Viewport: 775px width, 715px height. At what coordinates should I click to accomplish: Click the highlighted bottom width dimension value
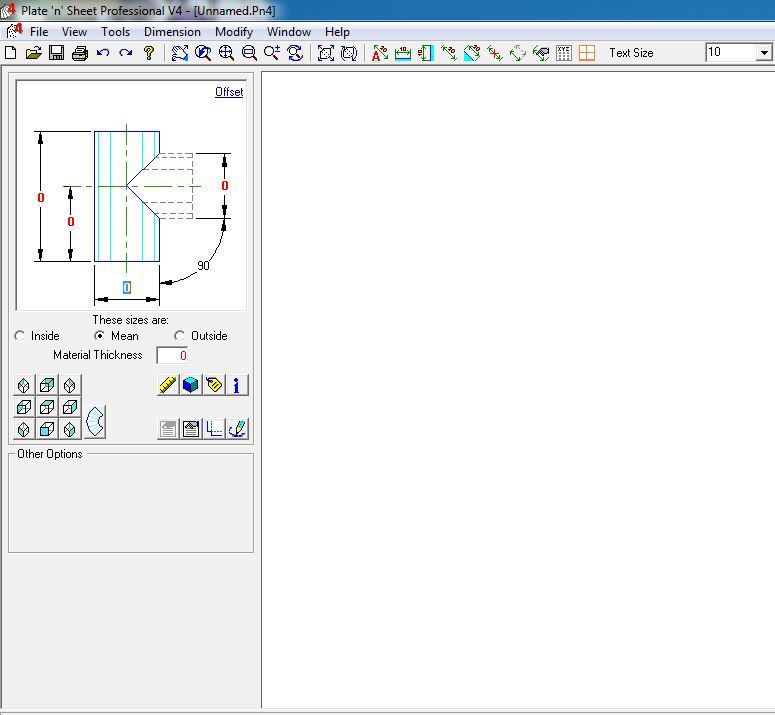tap(127, 288)
